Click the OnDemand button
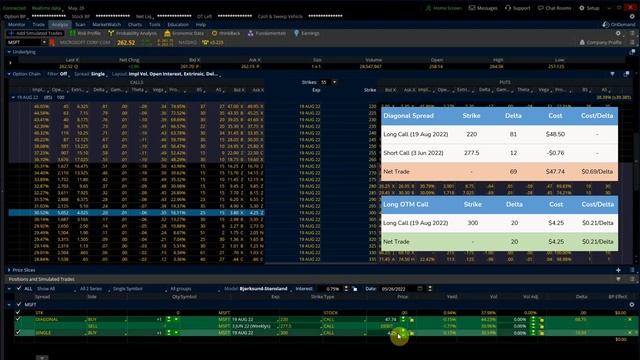640x360 pixels. pos(619,24)
